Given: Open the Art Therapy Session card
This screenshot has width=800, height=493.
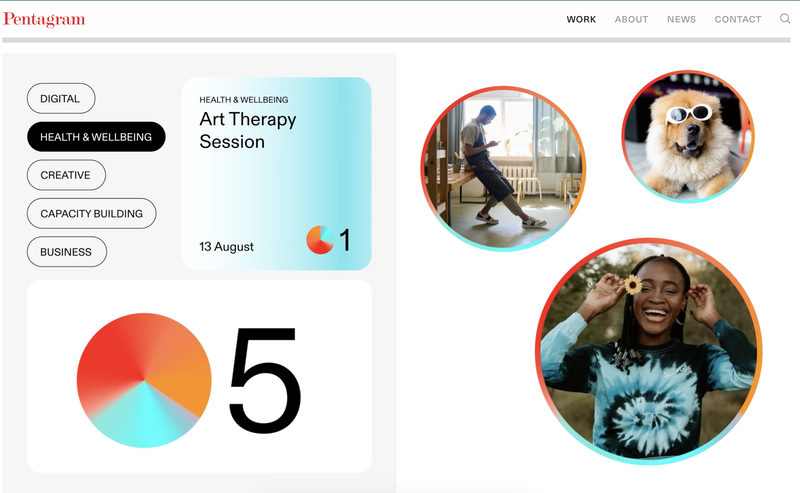Looking at the screenshot, I should [x=277, y=174].
